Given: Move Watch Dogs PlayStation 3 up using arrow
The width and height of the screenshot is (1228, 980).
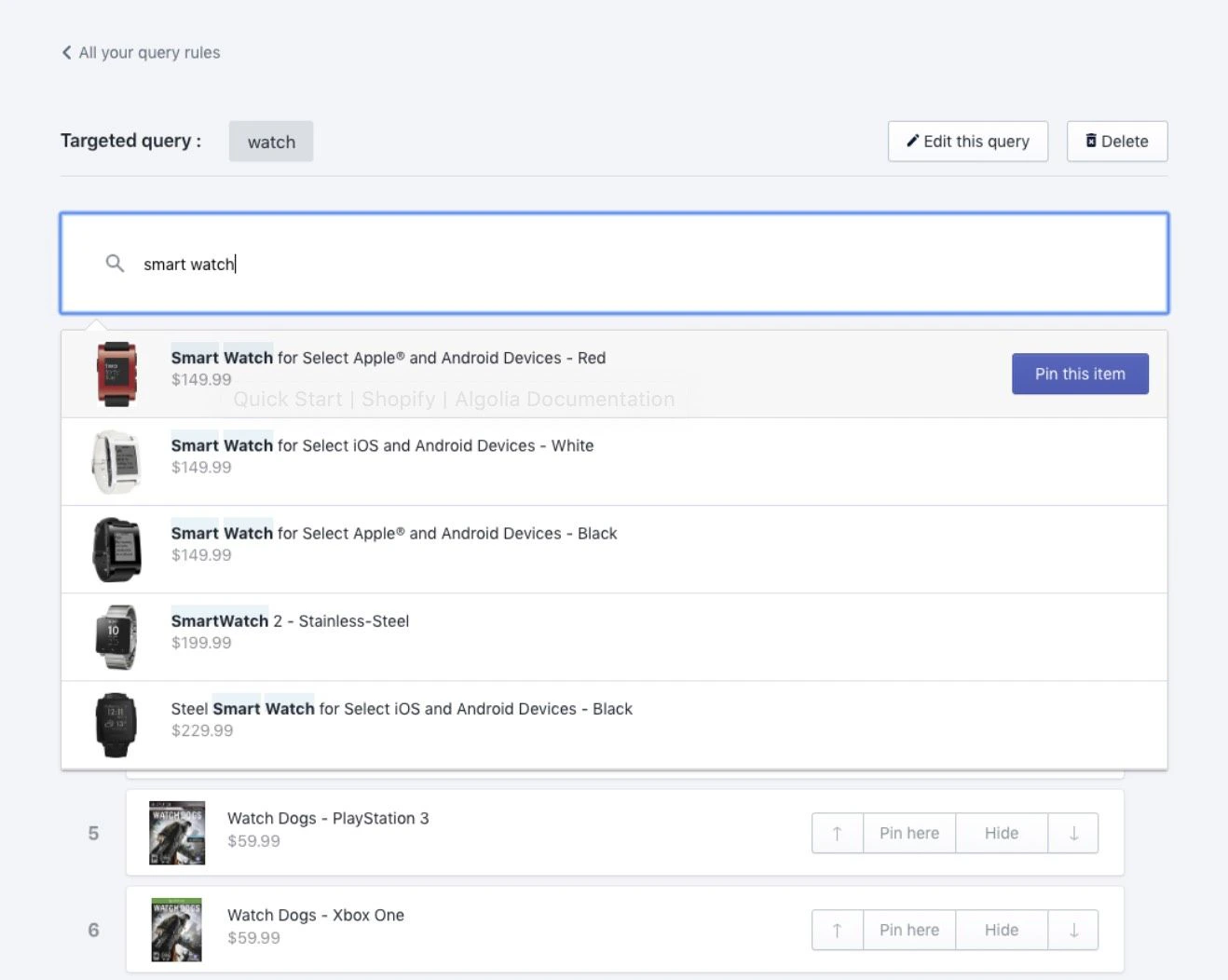Looking at the screenshot, I should pos(836,833).
